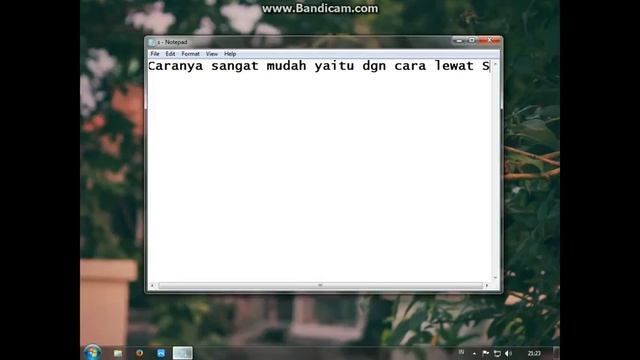Click the horizontal scrollbar left arrow
The height and width of the screenshot is (360, 640).
[152, 286]
